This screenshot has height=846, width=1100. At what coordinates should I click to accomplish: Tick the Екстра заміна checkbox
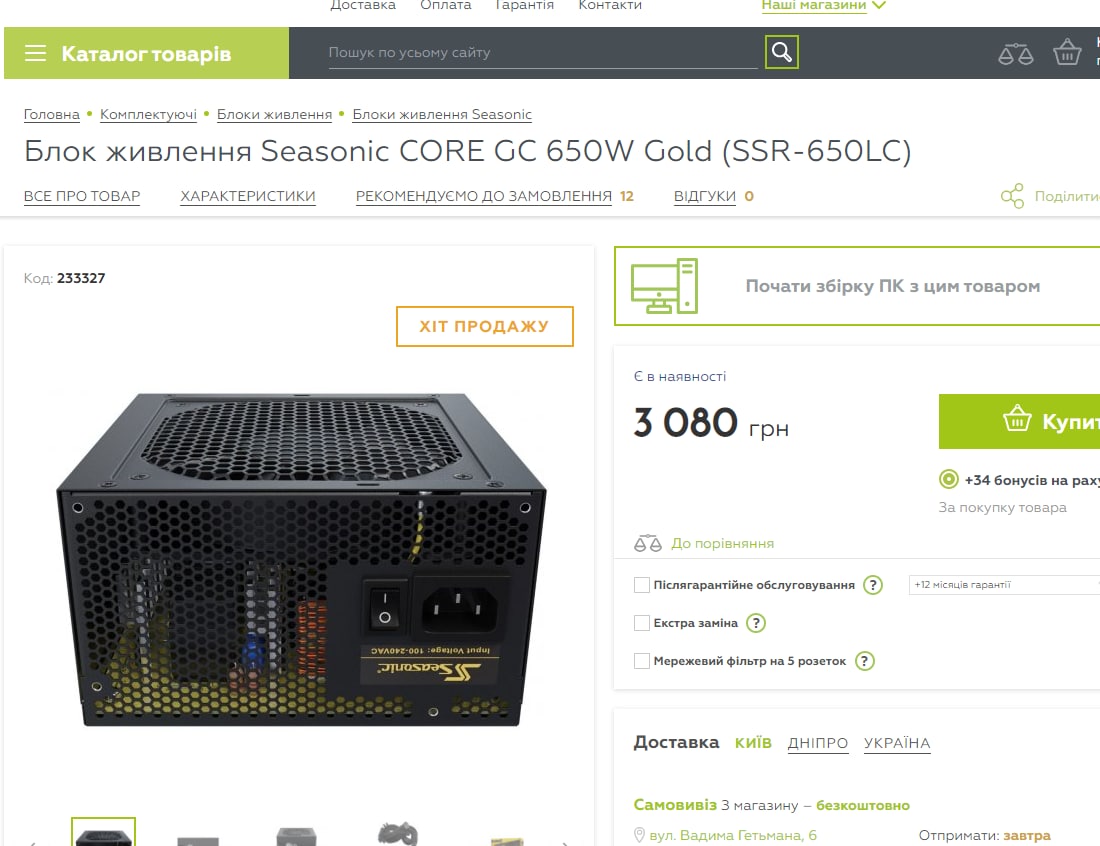coord(641,623)
